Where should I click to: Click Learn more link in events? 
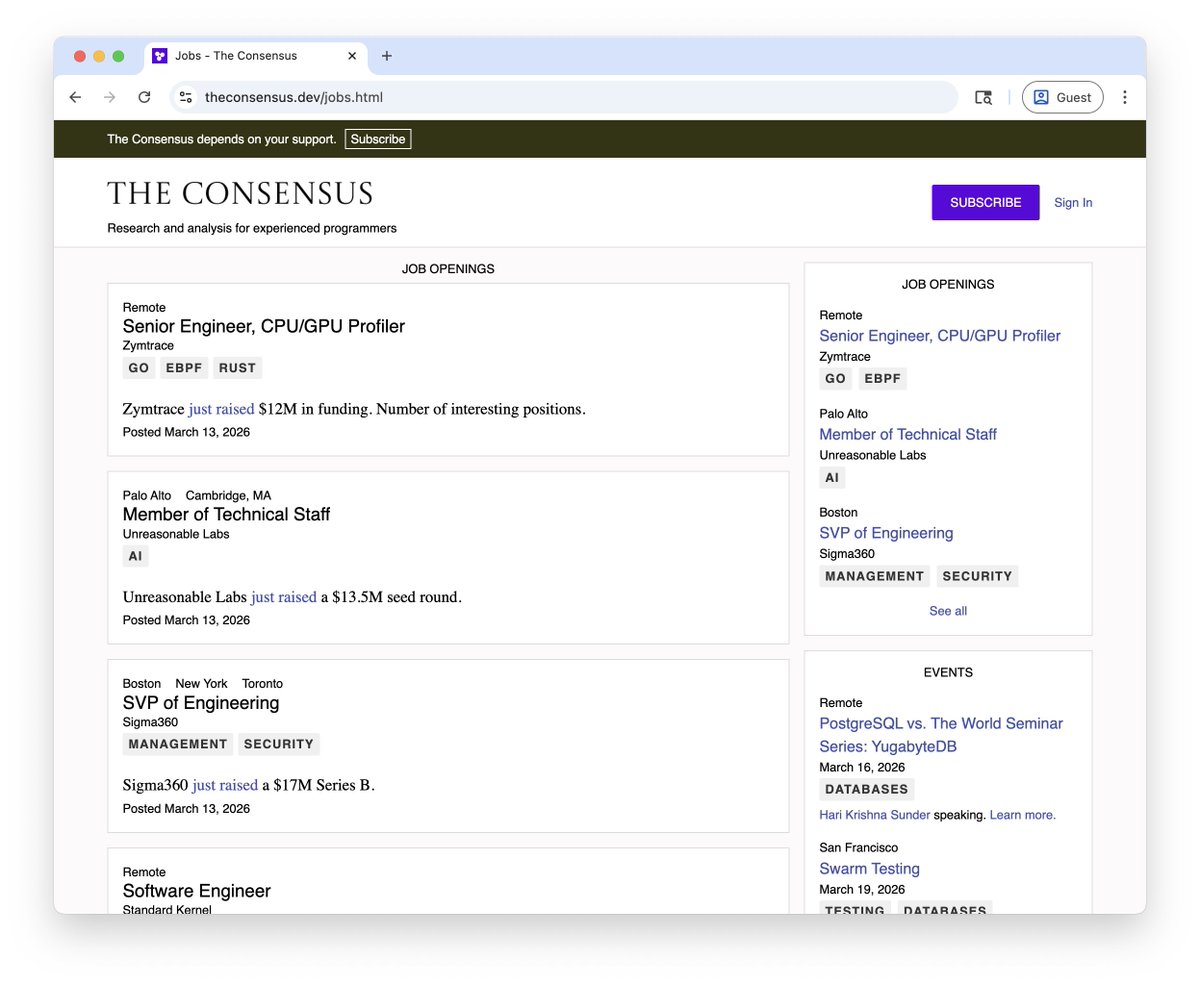(x=1023, y=815)
